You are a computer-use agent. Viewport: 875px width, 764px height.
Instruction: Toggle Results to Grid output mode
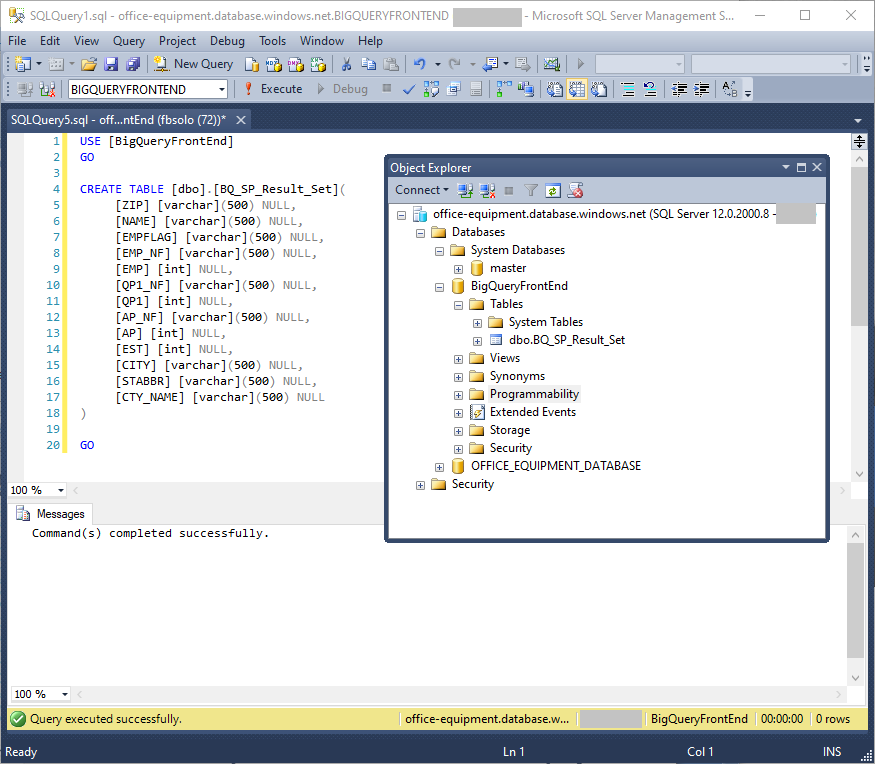577,89
